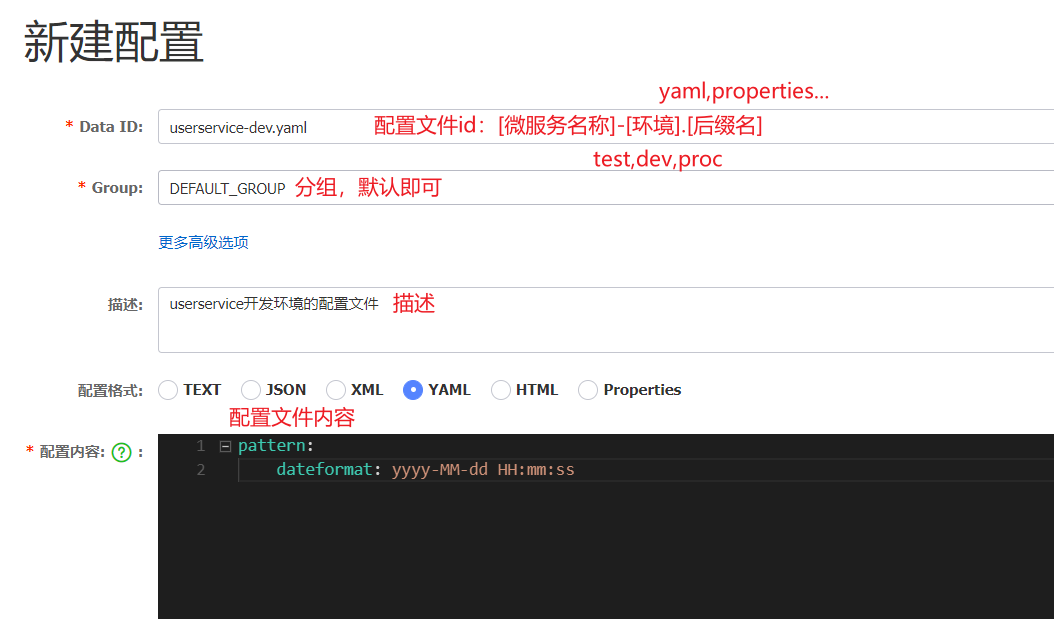Click the Group field label

click(x=117, y=188)
